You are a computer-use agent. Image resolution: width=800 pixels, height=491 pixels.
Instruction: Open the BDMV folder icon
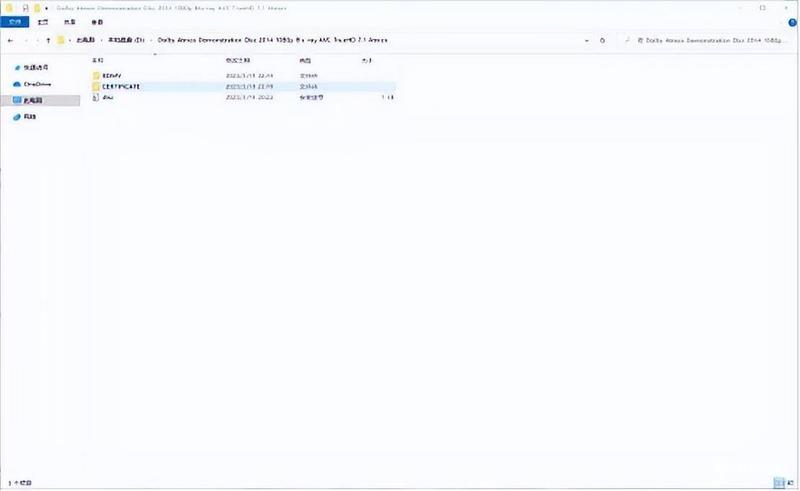[x=96, y=76]
